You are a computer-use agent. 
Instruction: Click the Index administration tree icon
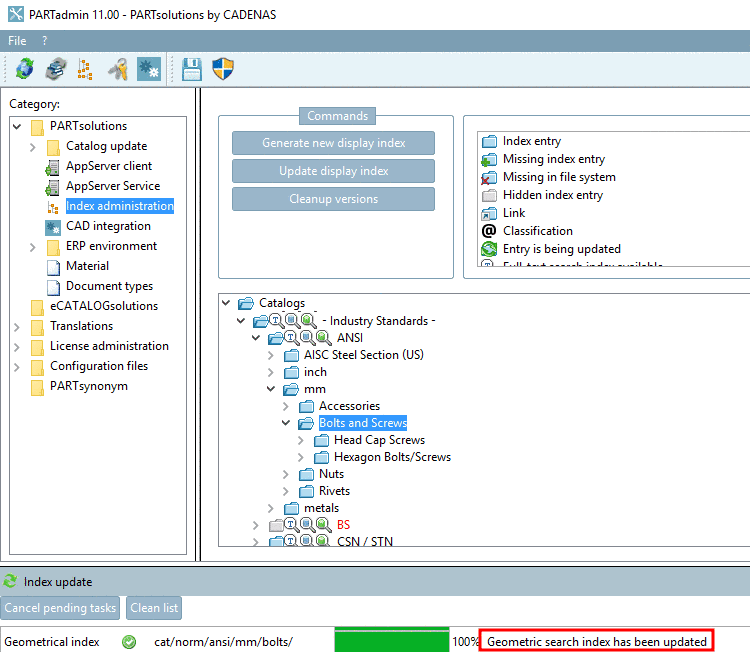coord(53,207)
